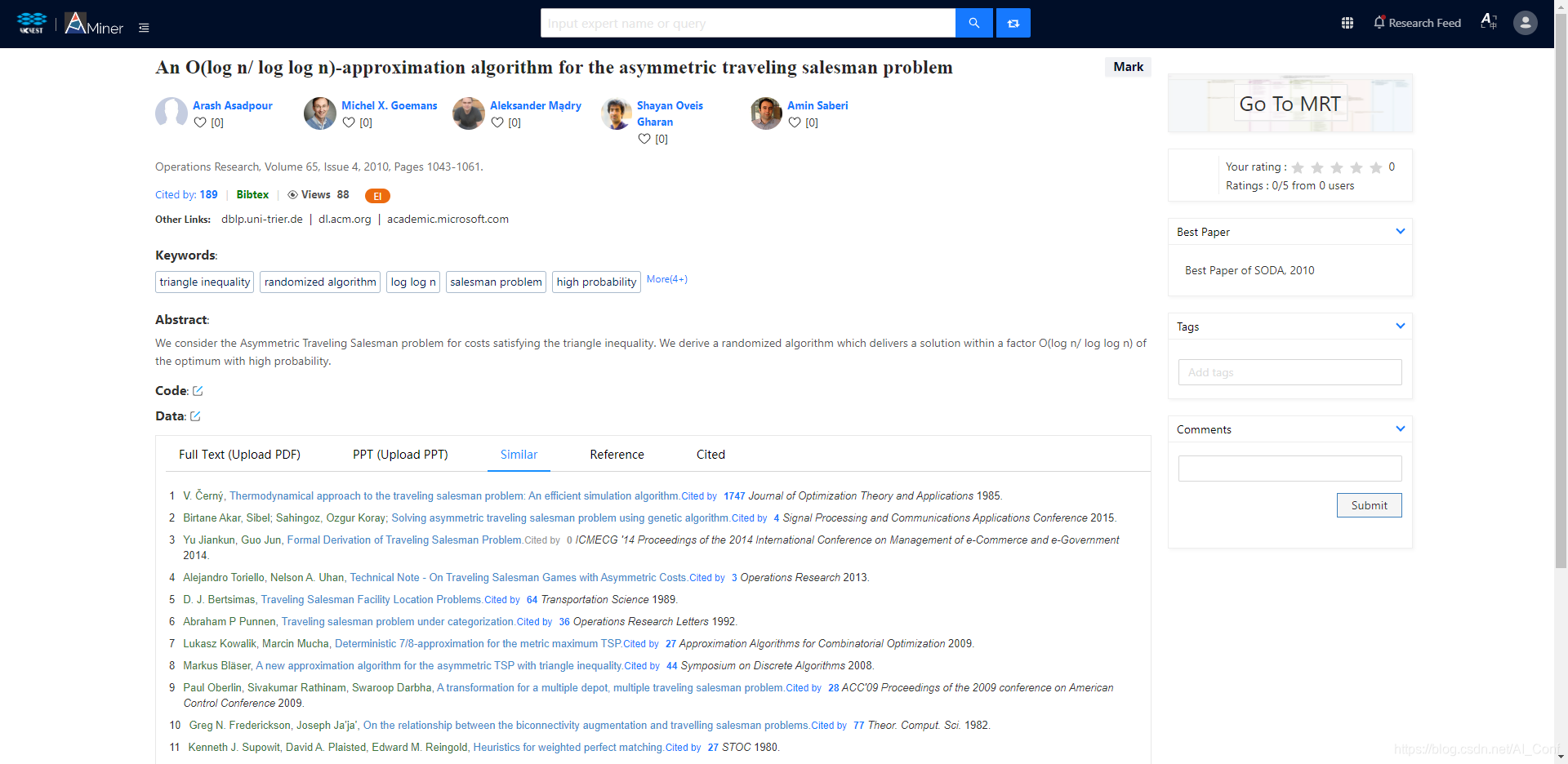Like author Michel X. Goemans with heart
This screenshot has height=764, width=1568.
coord(349,122)
